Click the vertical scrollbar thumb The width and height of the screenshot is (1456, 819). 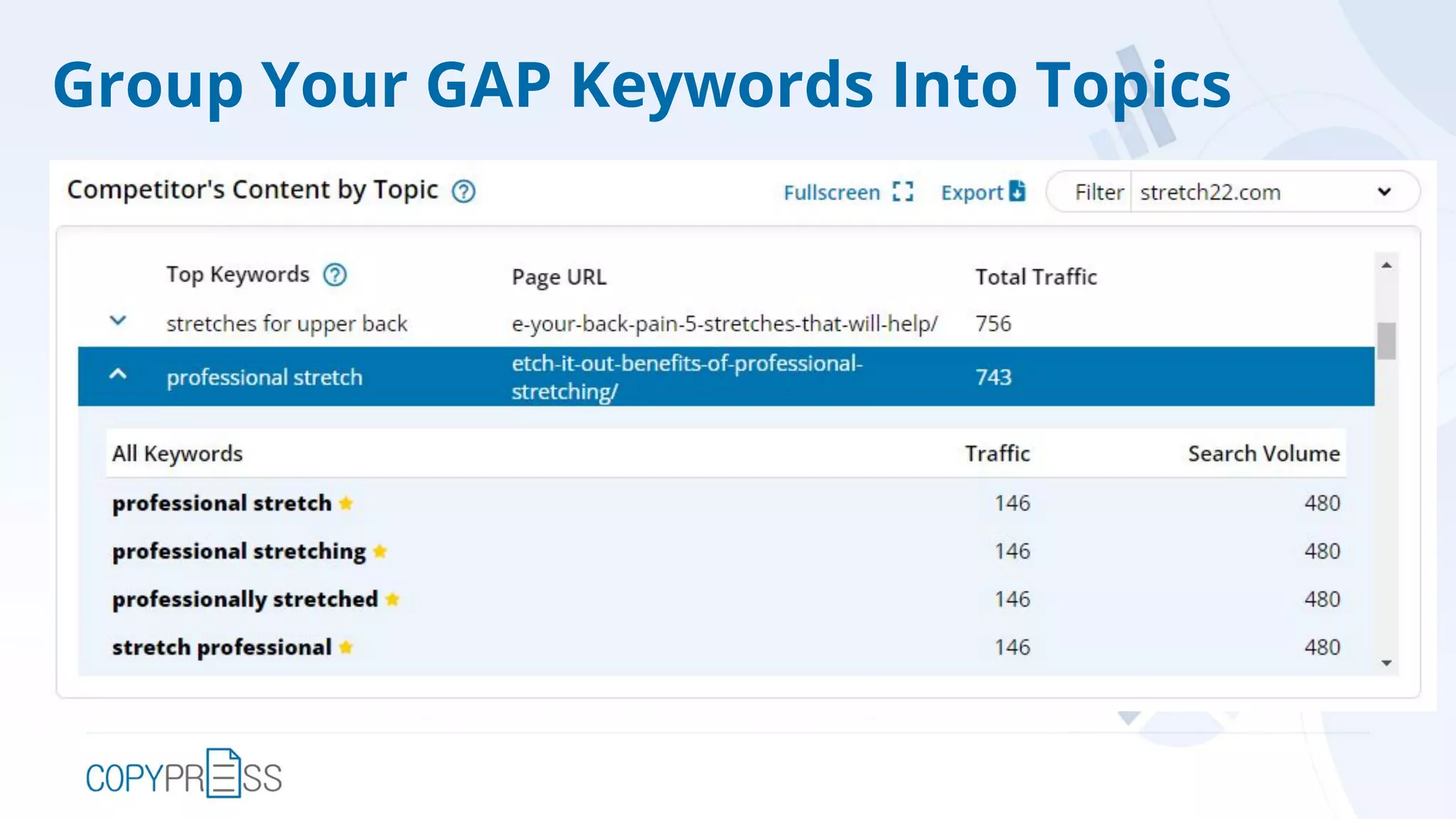click(1386, 341)
